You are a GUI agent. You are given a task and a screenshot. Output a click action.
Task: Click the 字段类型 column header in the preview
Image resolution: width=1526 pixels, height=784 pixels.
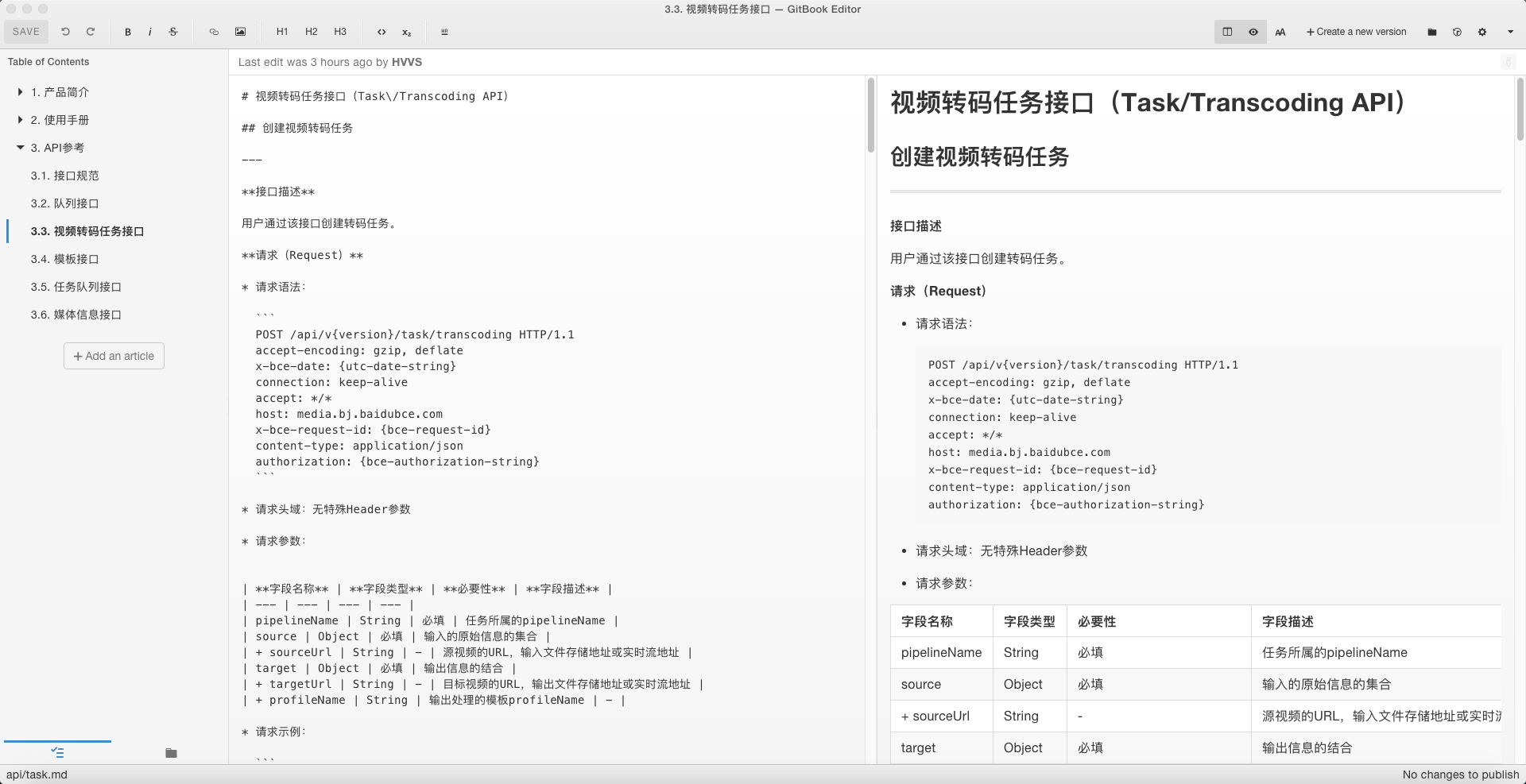click(x=1029, y=621)
